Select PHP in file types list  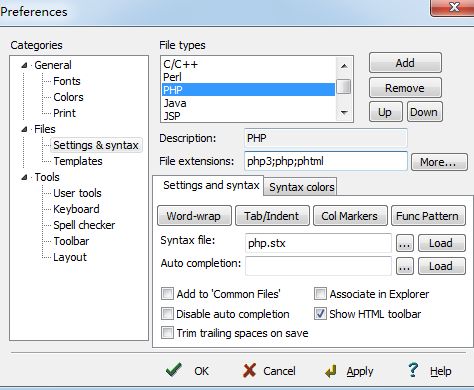click(x=248, y=90)
